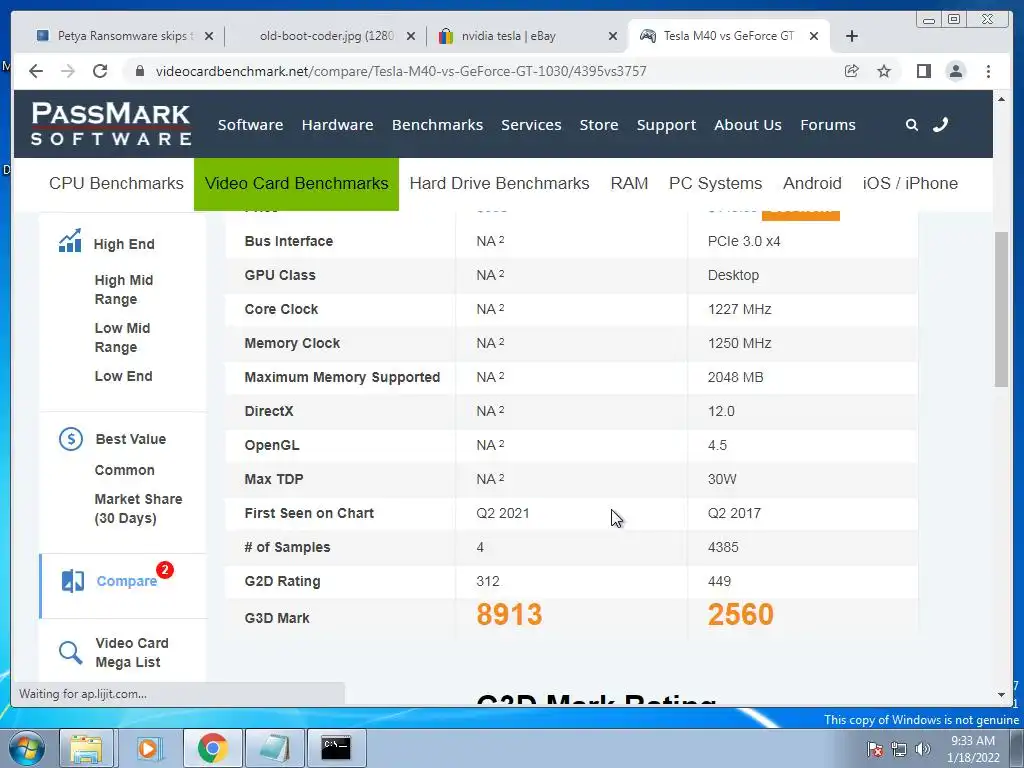Open the High Mid Range sidebar link
Screen dimensions: 1024x768
(x=123, y=289)
